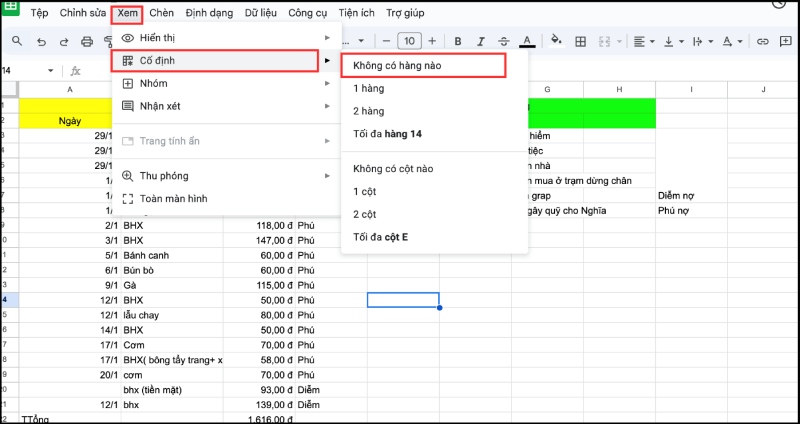Image resolution: width=800 pixels, height=424 pixels.
Task: Redo the last action
Action: point(64,42)
